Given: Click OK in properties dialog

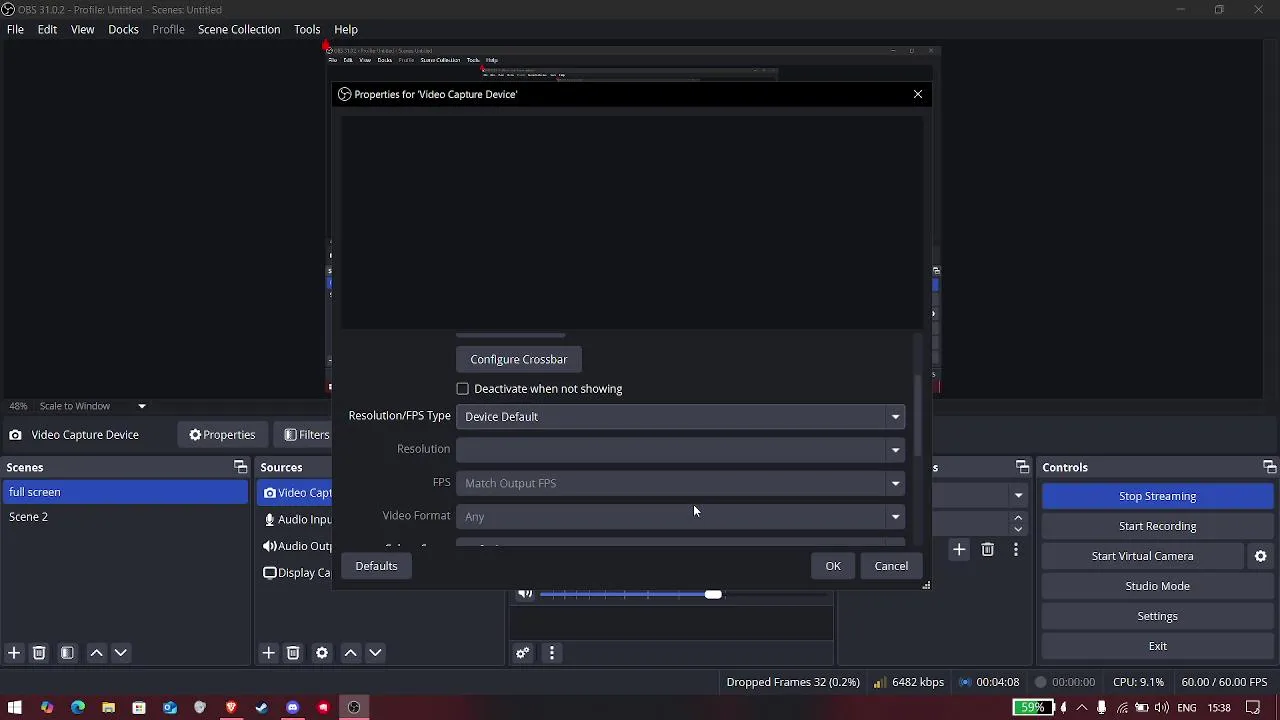Looking at the screenshot, I should point(833,566).
